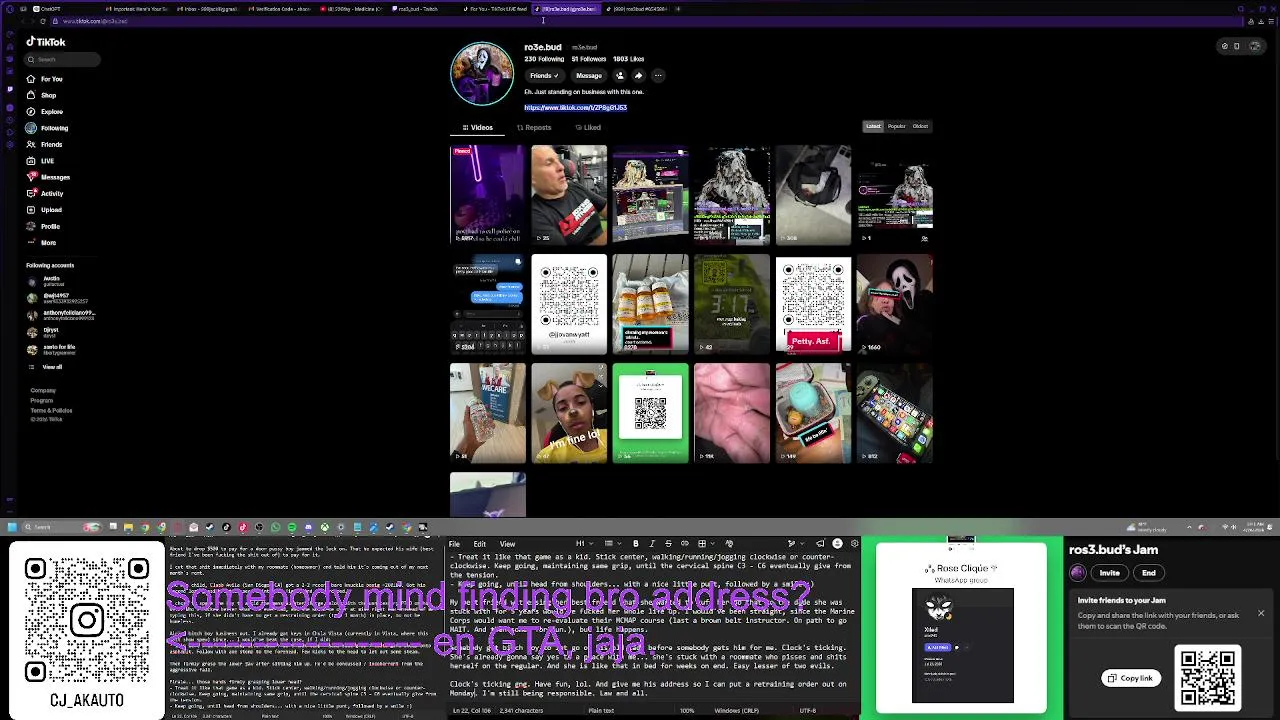This screenshot has width=1280, height=720.
Task: Open the highlighted tiktok.com bio link
Action: point(576,108)
